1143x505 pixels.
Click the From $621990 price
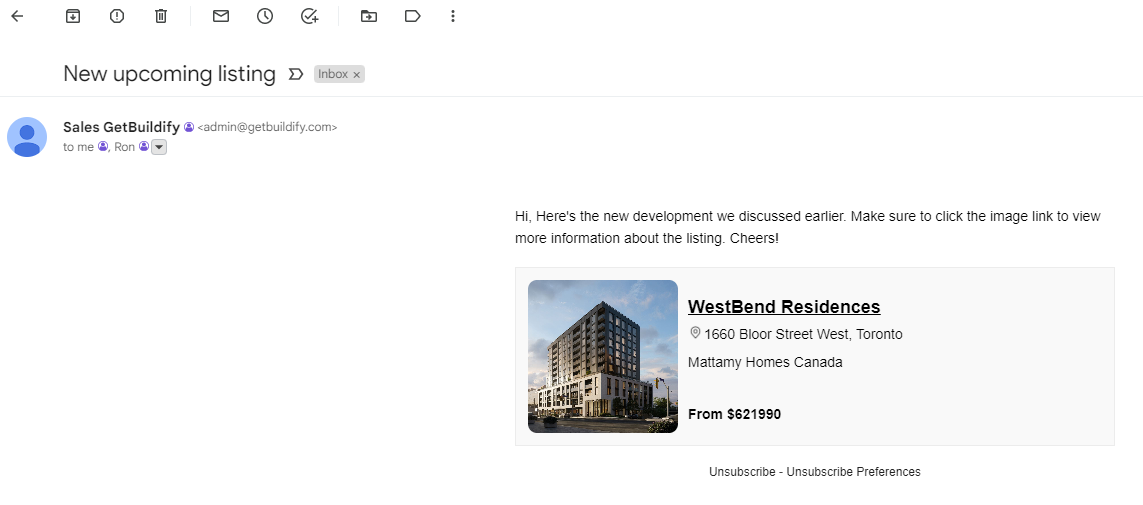click(735, 415)
